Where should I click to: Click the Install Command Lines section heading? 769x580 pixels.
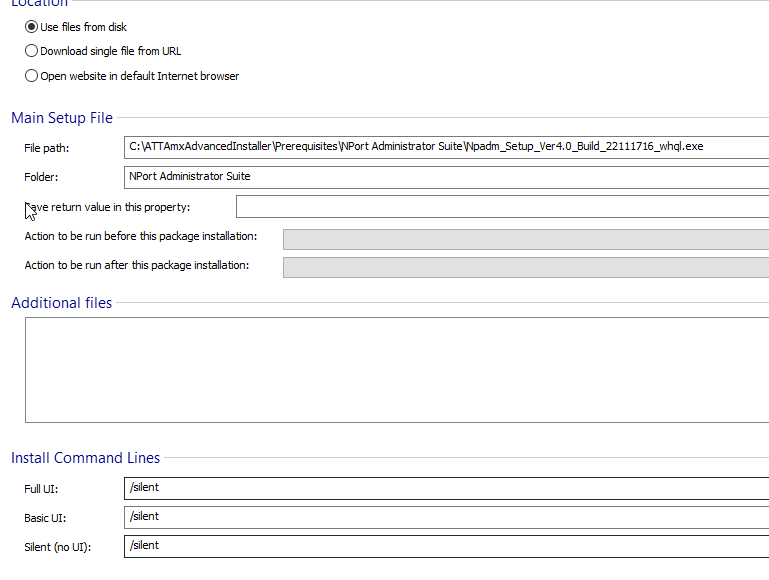(85, 458)
